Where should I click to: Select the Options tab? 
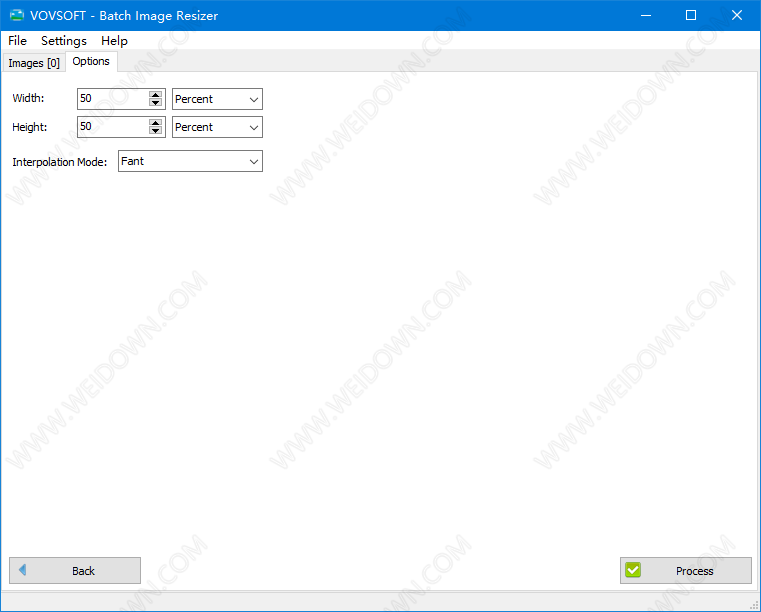point(91,62)
